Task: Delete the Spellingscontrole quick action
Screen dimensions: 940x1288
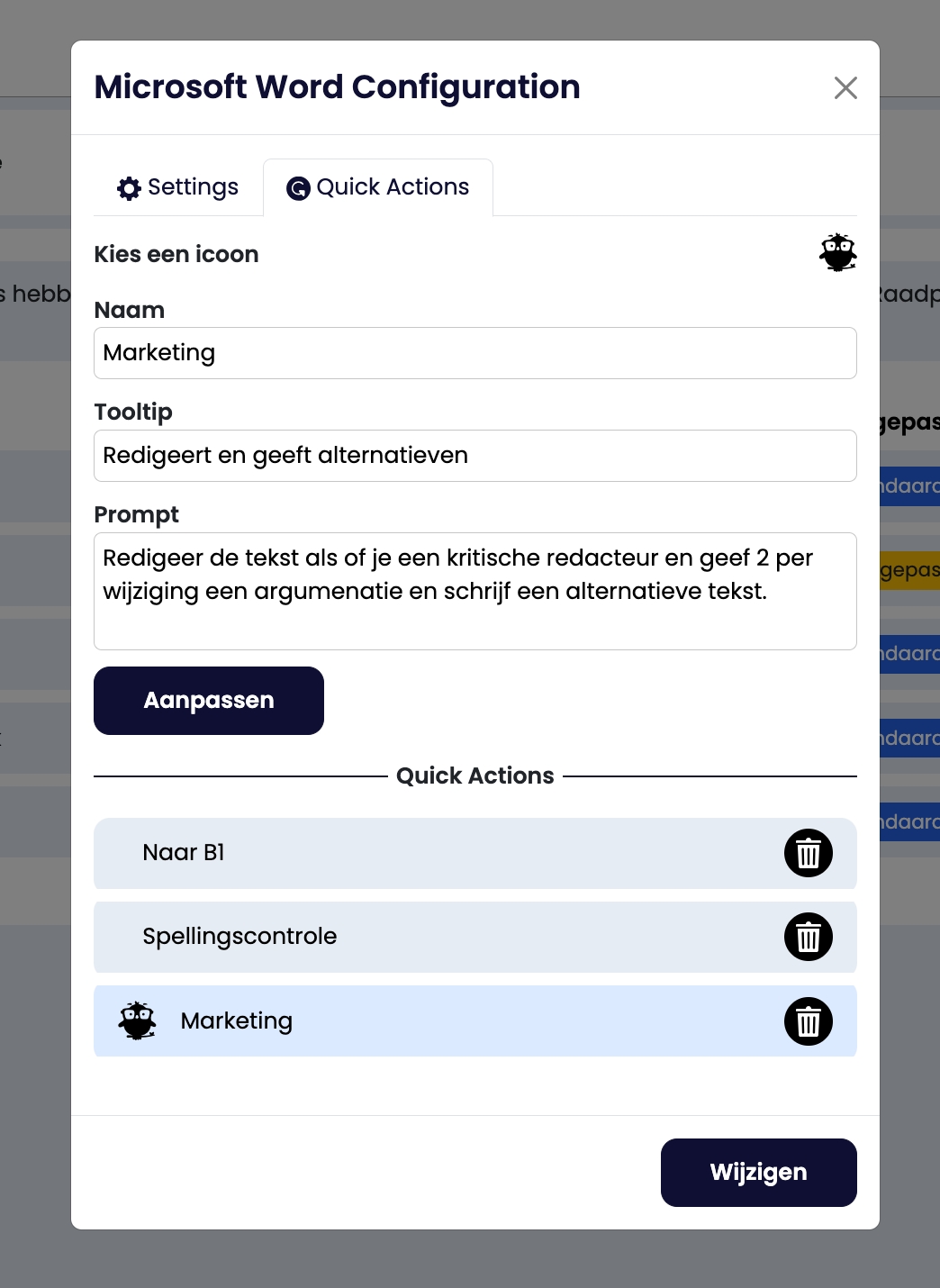Action: (x=809, y=937)
